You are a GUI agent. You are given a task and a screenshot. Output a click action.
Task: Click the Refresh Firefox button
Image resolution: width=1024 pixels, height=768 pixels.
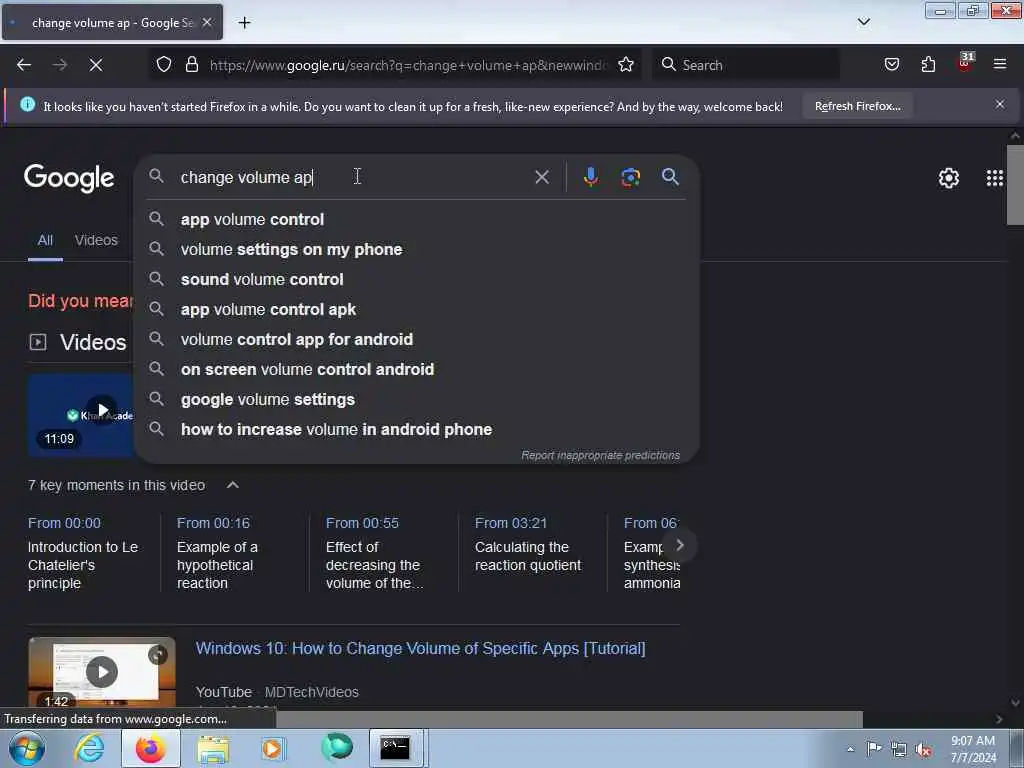(857, 106)
